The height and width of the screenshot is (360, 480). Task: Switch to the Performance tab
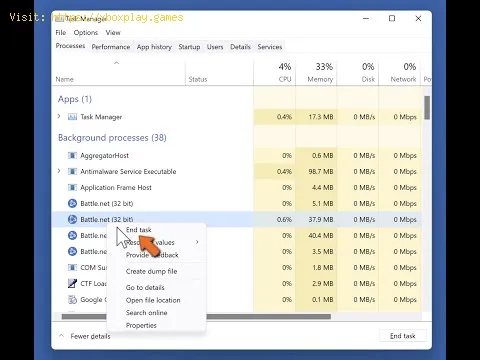pyautogui.click(x=111, y=47)
